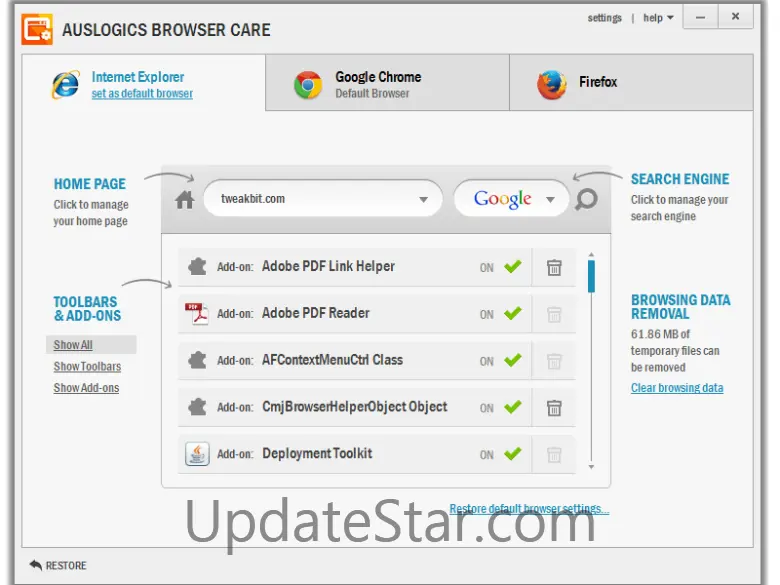
Task: Expand the help menu
Action: coord(658,18)
